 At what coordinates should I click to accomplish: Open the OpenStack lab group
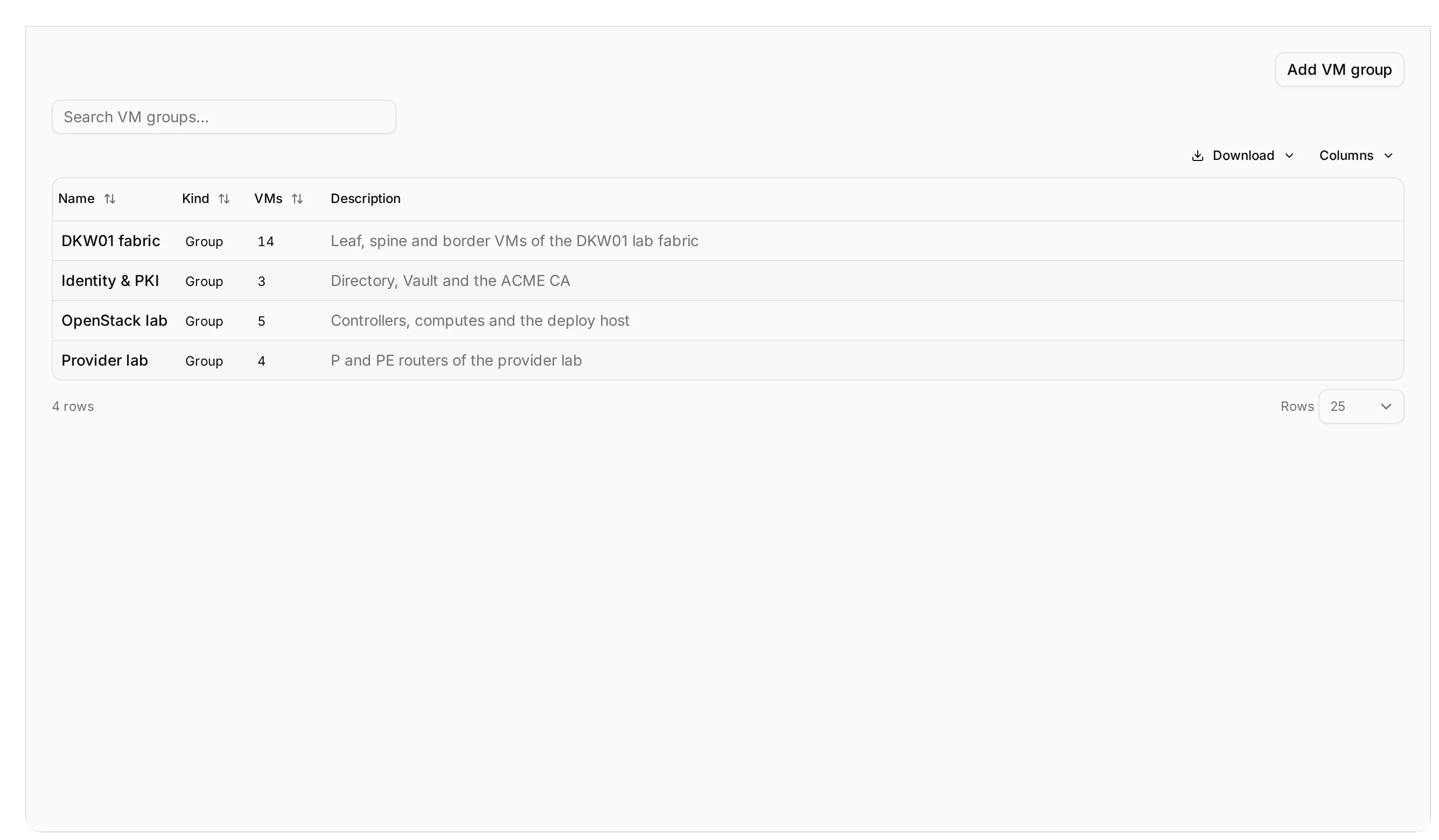tap(114, 321)
